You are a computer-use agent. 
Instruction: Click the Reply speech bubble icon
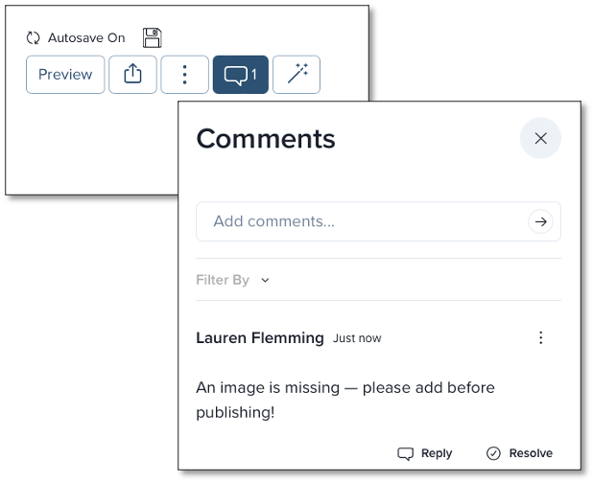pos(405,453)
